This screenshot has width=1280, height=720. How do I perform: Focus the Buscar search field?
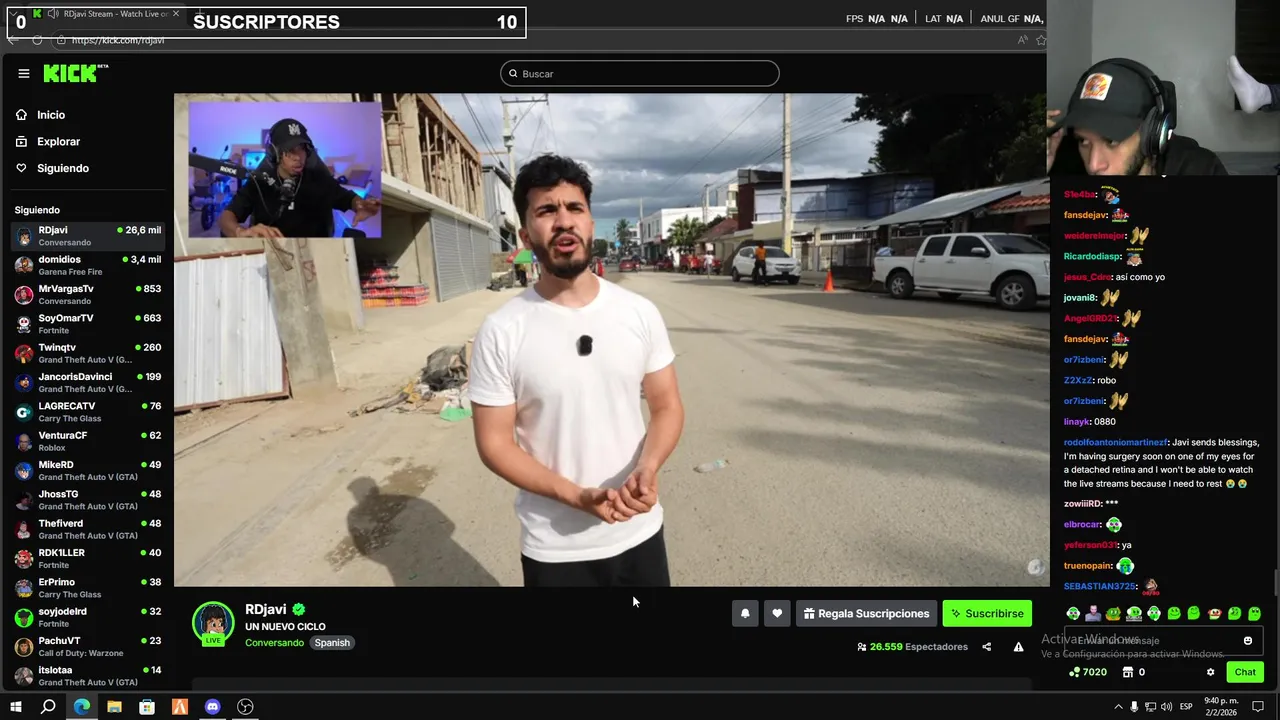pyautogui.click(x=640, y=73)
